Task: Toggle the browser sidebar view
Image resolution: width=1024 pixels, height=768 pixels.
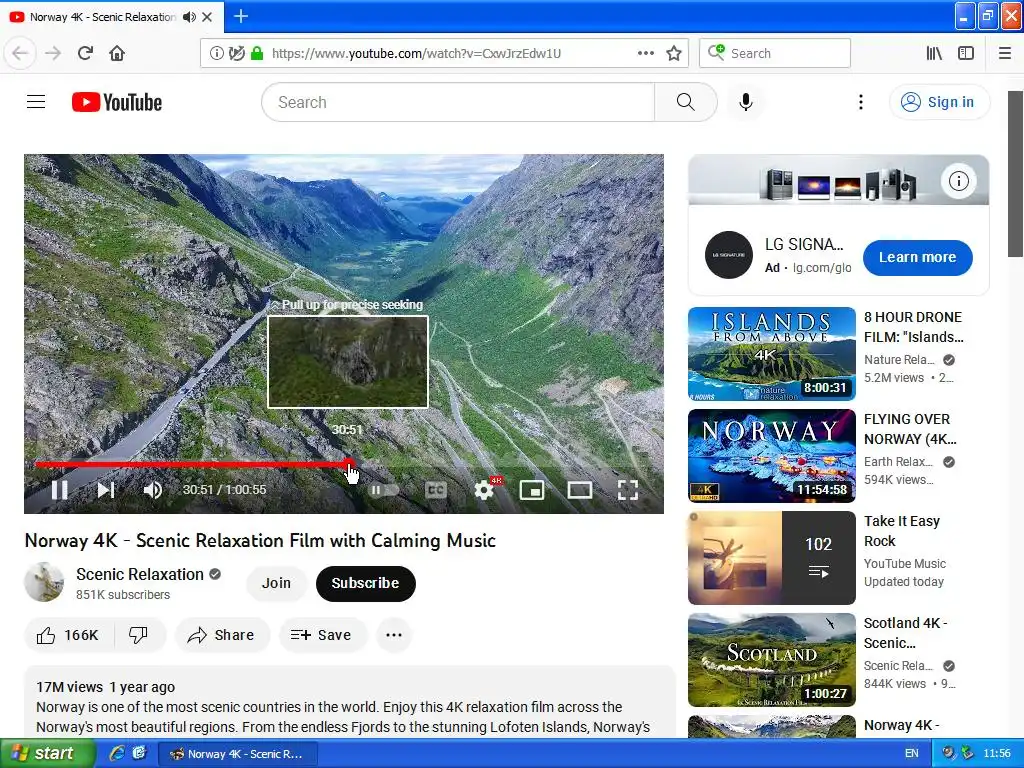Action: point(966,53)
